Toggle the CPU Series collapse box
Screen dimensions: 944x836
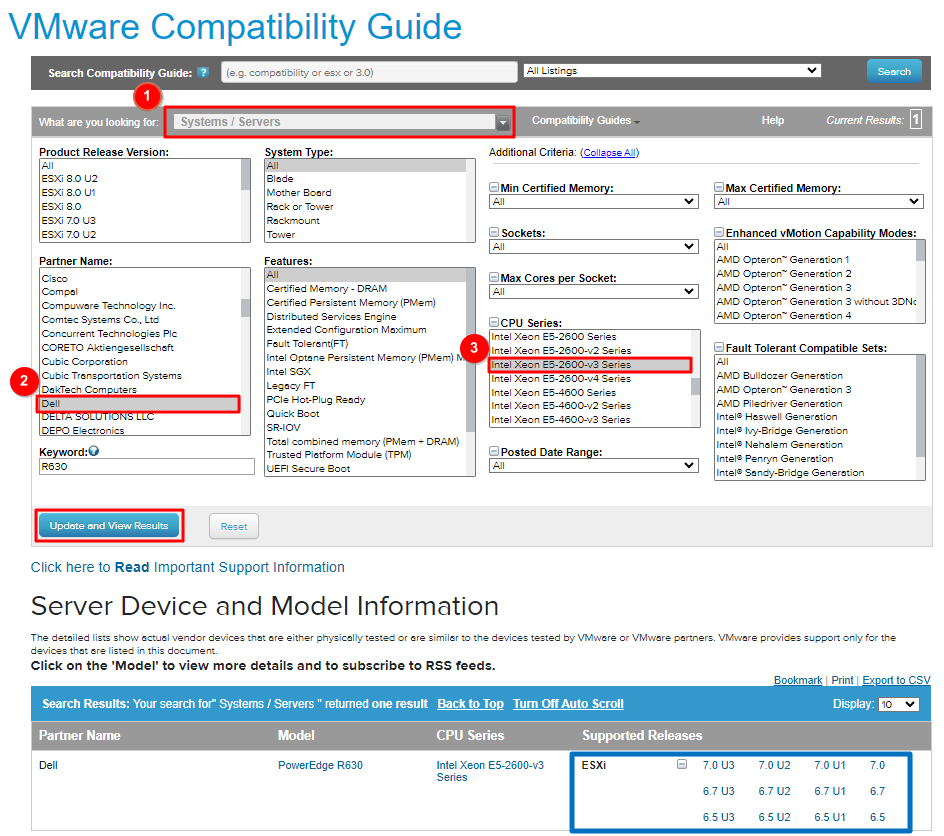494,323
